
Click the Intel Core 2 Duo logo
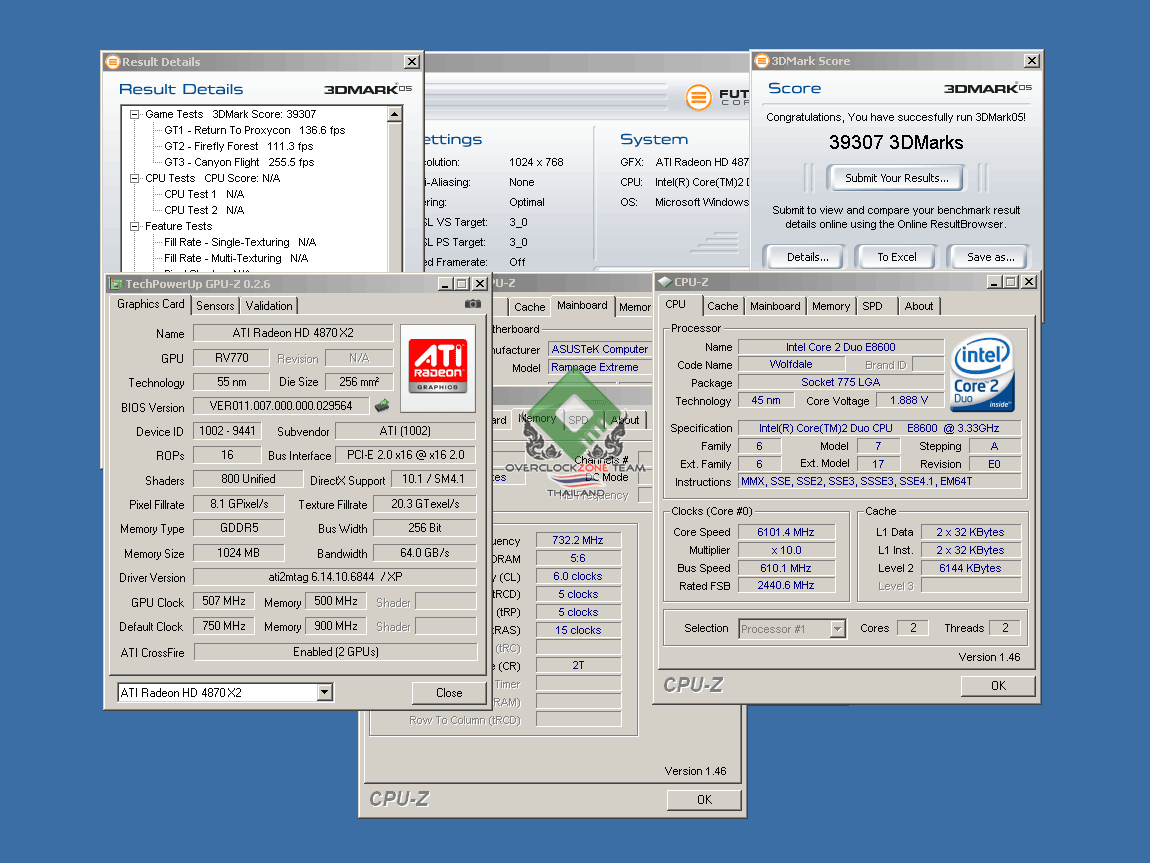(x=982, y=372)
